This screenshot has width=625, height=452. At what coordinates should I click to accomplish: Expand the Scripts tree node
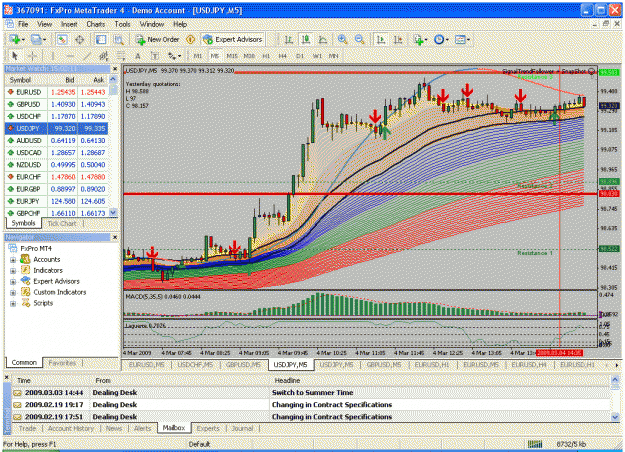(x=13, y=303)
